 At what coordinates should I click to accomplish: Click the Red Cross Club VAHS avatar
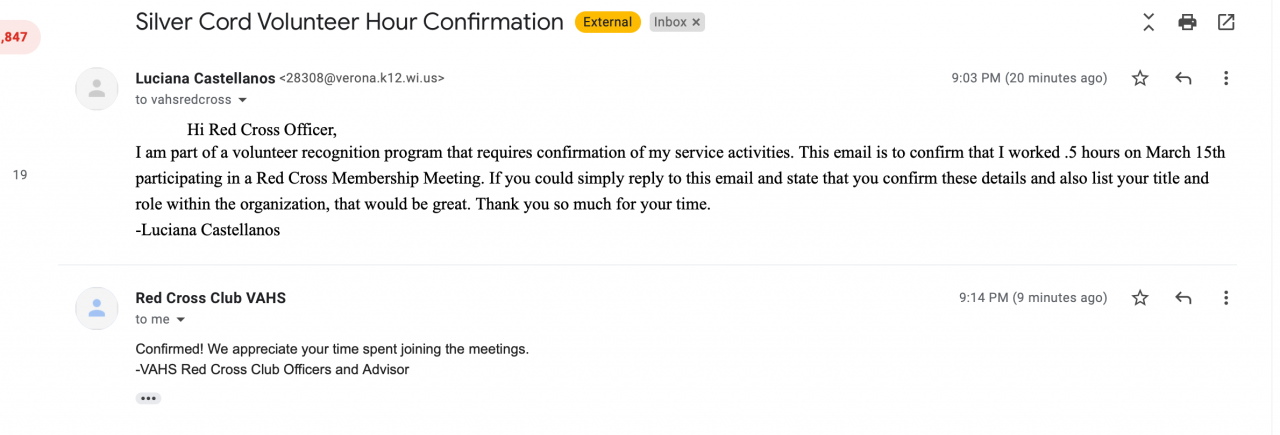click(97, 308)
